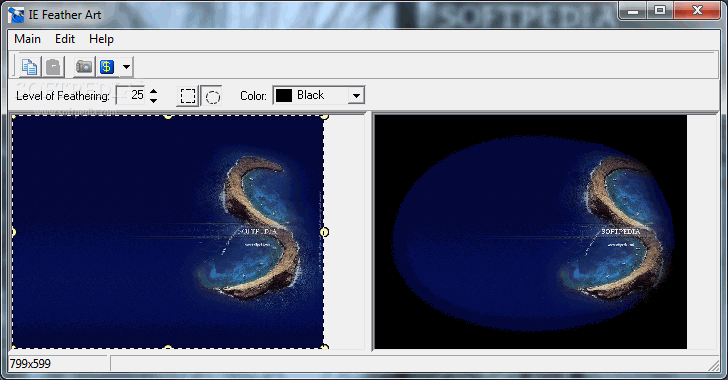Select the rectangular feather shape
728x380 pixels.
(188, 96)
